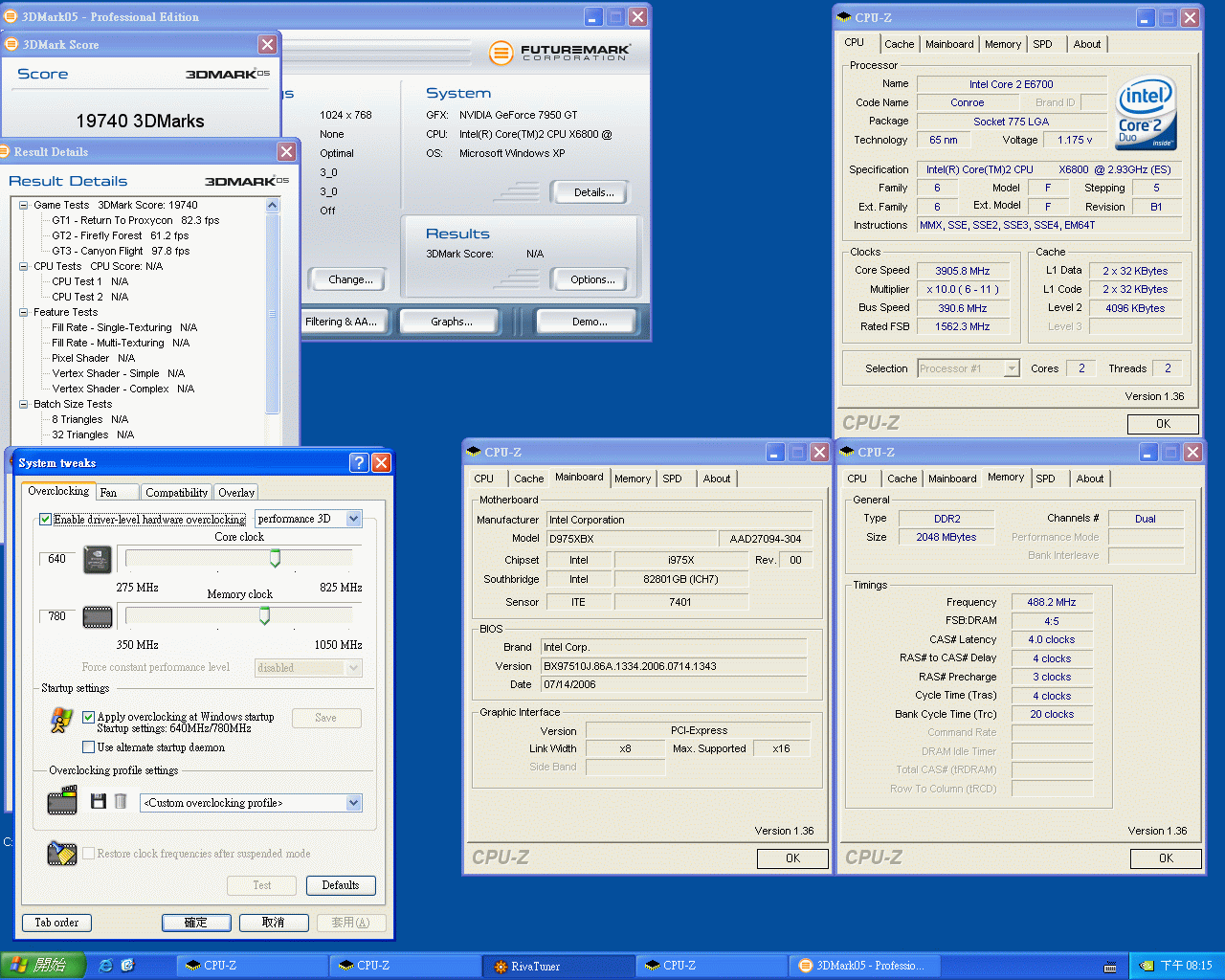The width and height of the screenshot is (1225, 980).
Task: Collapse the CPU Tests tree node
Action: click(24, 266)
